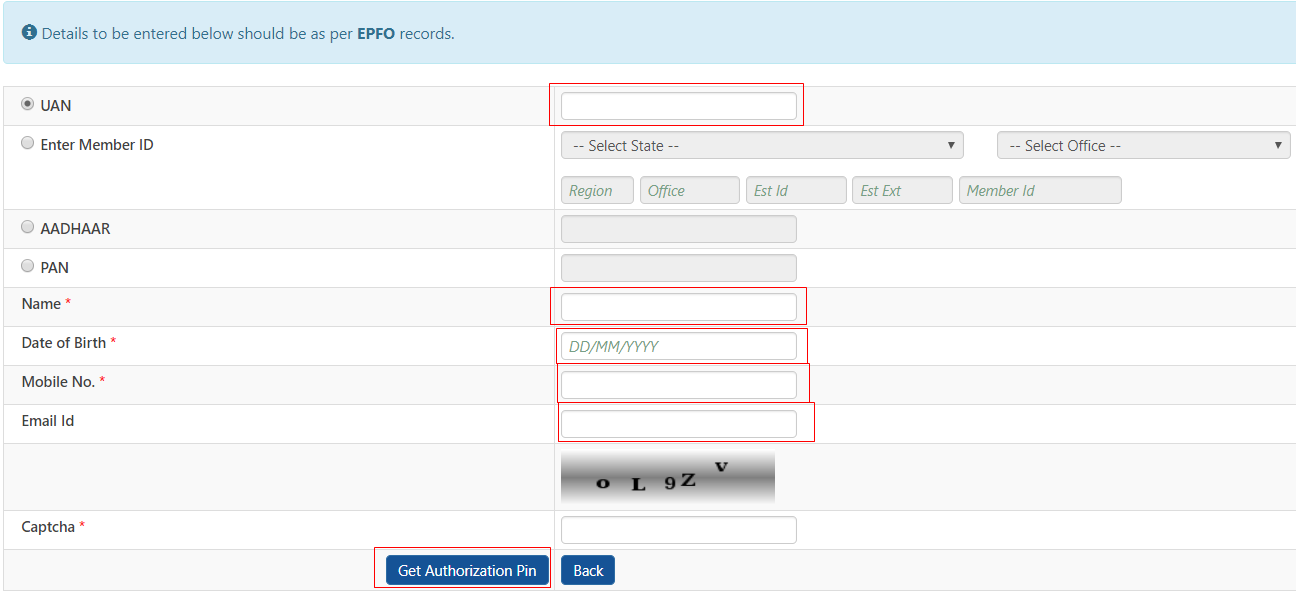Viewport: 1296px width, 599px height.
Task: Click the Back button
Action: click(588, 569)
